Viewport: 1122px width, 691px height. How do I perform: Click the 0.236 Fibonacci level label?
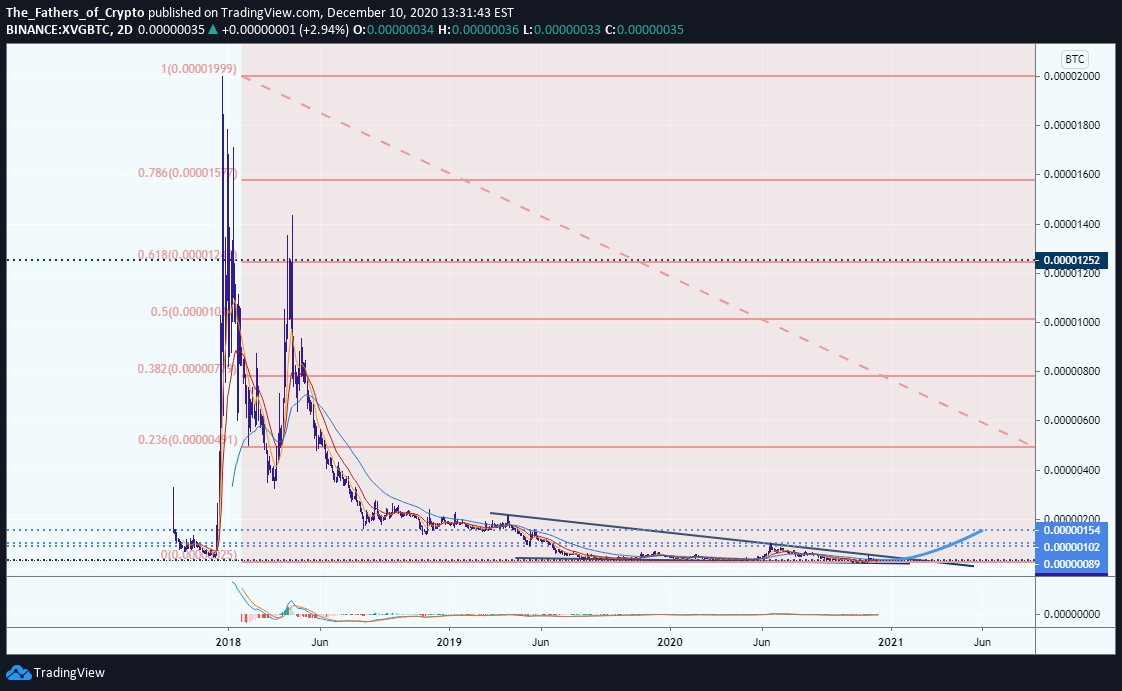[x=187, y=440]
